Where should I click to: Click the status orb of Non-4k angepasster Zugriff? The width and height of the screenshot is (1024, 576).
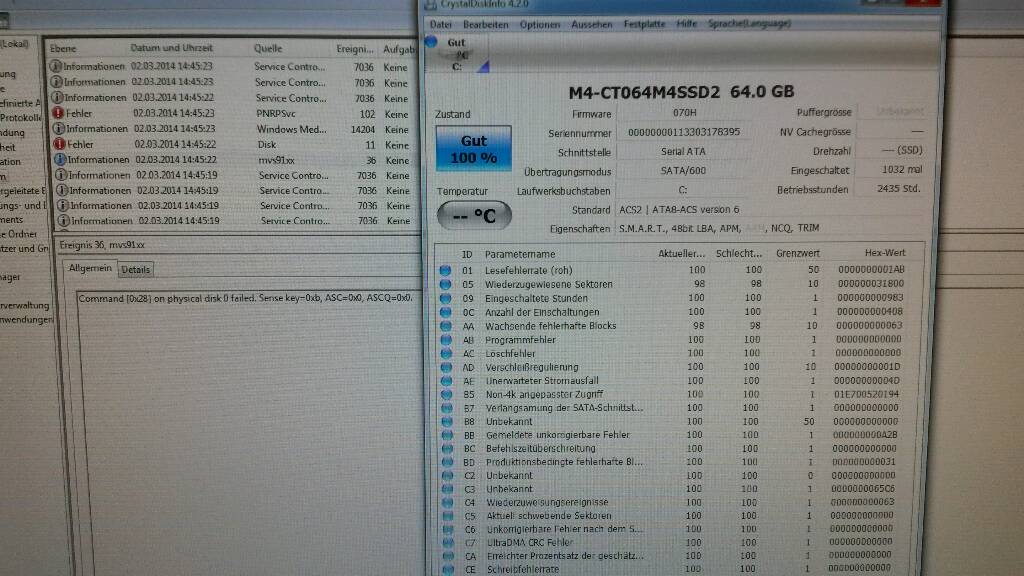click(x=447, y=394)
